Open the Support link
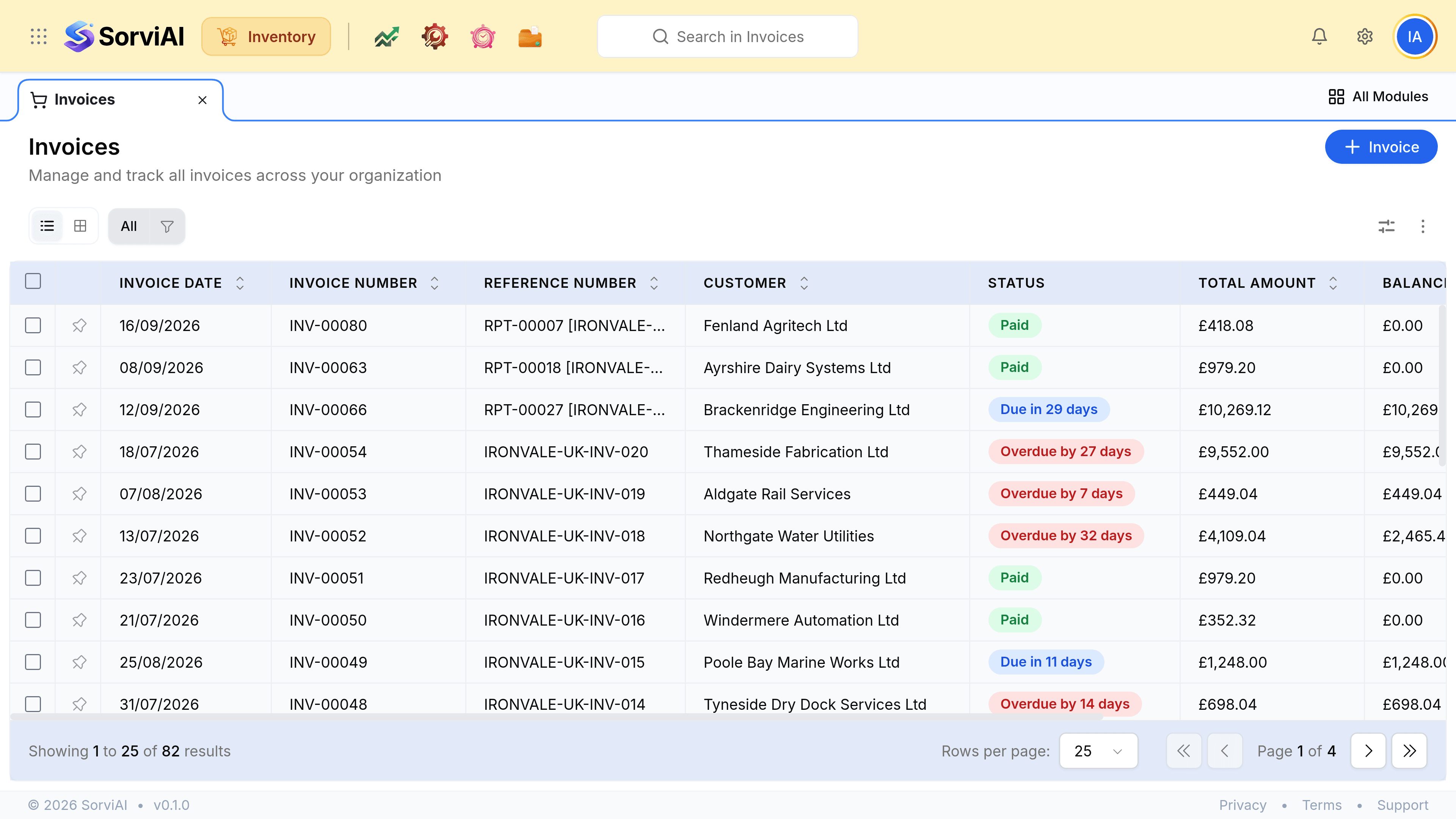This screenshot has width=1456, height=819. tap(1402, 805)
